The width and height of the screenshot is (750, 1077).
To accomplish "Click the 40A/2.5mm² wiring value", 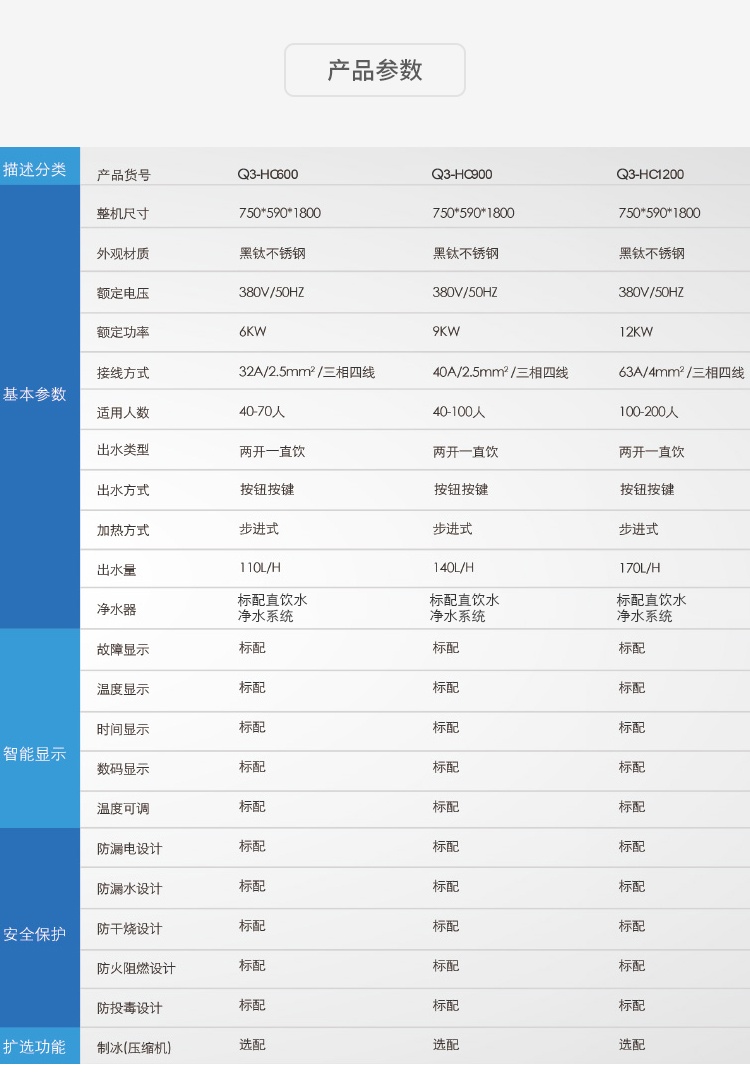I will (x=500, y=372).
